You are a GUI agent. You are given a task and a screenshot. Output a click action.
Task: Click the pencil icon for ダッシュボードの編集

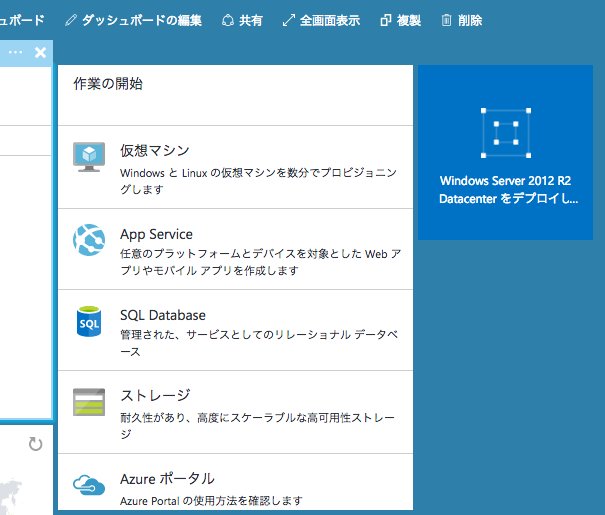tap(71, 20)
